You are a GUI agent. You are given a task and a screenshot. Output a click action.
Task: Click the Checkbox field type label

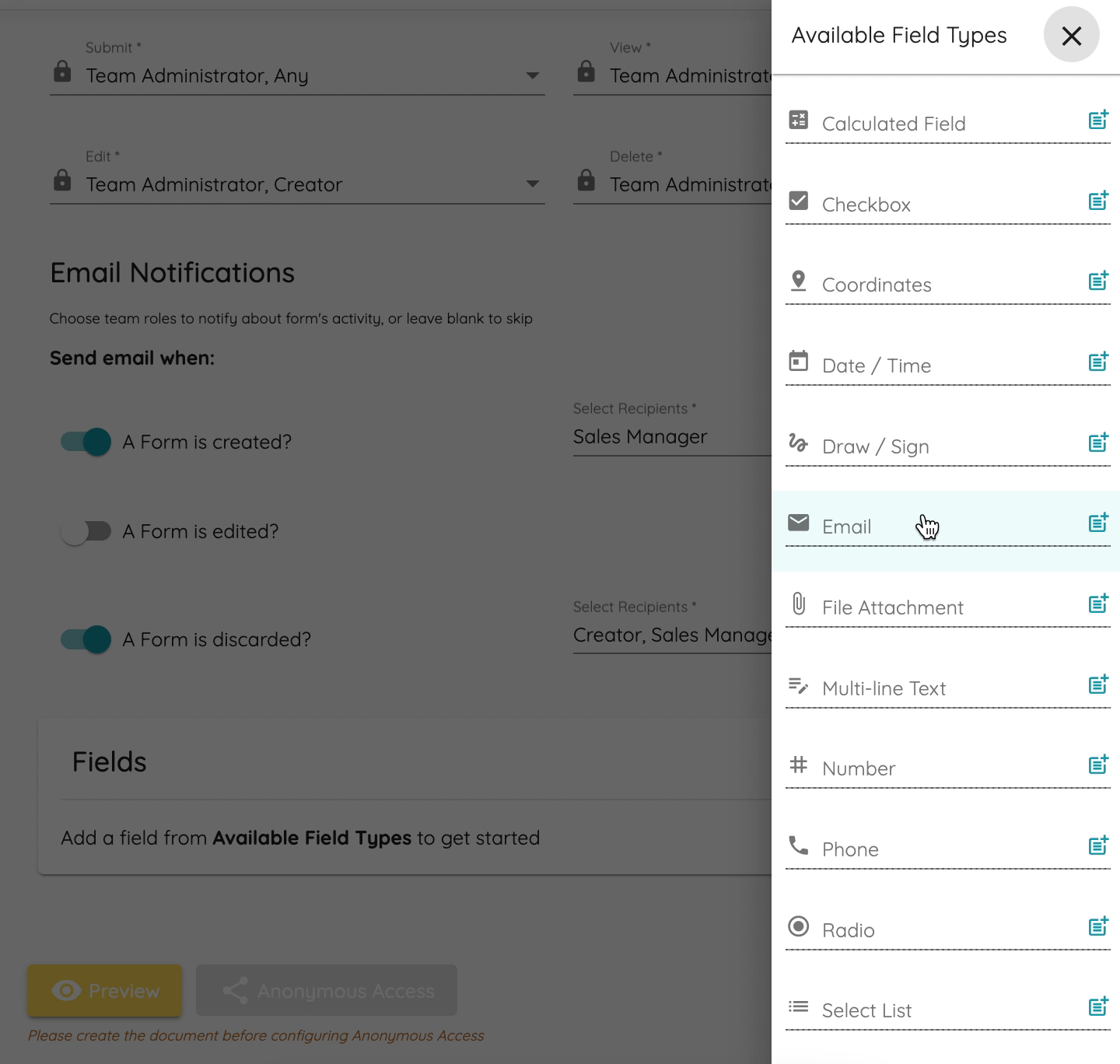(x=866, y=205)
